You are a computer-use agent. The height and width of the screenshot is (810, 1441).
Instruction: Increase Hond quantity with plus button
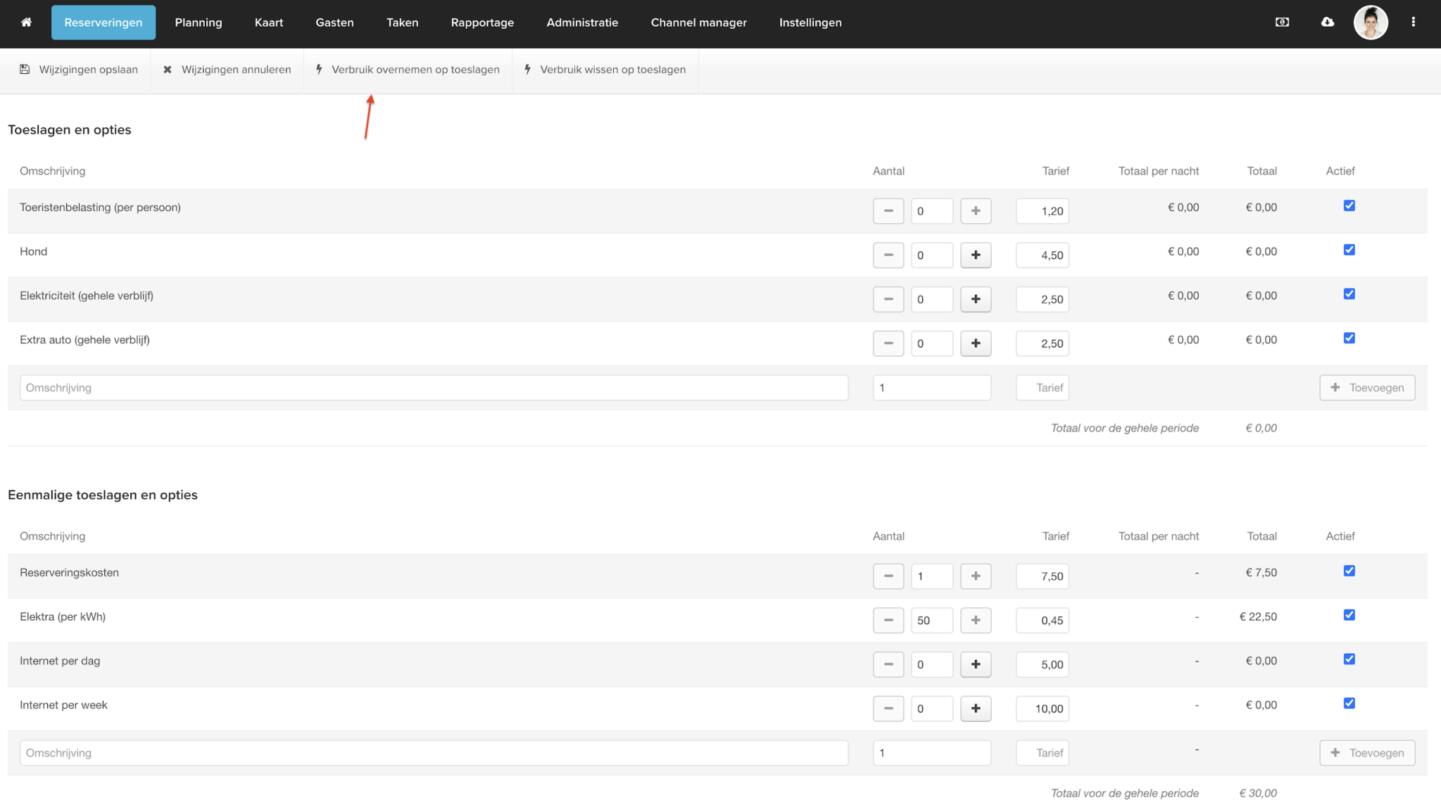[x=975, y=255]
